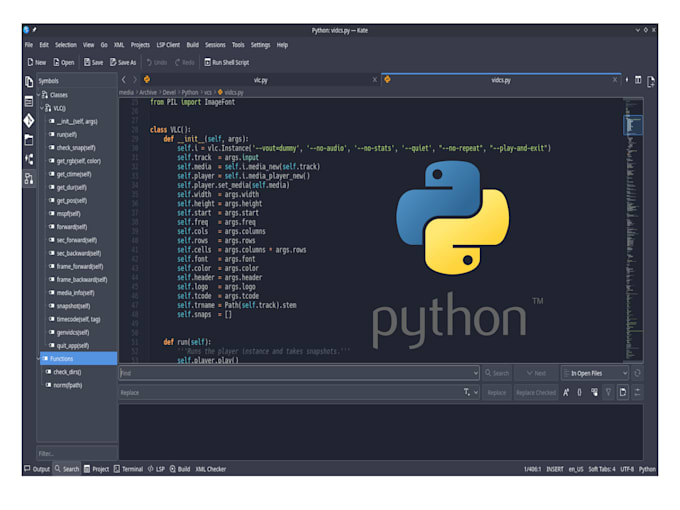The image size is (680, 510).
Task: Open the Git sidebar panel icon
Action: coord(29,120)
